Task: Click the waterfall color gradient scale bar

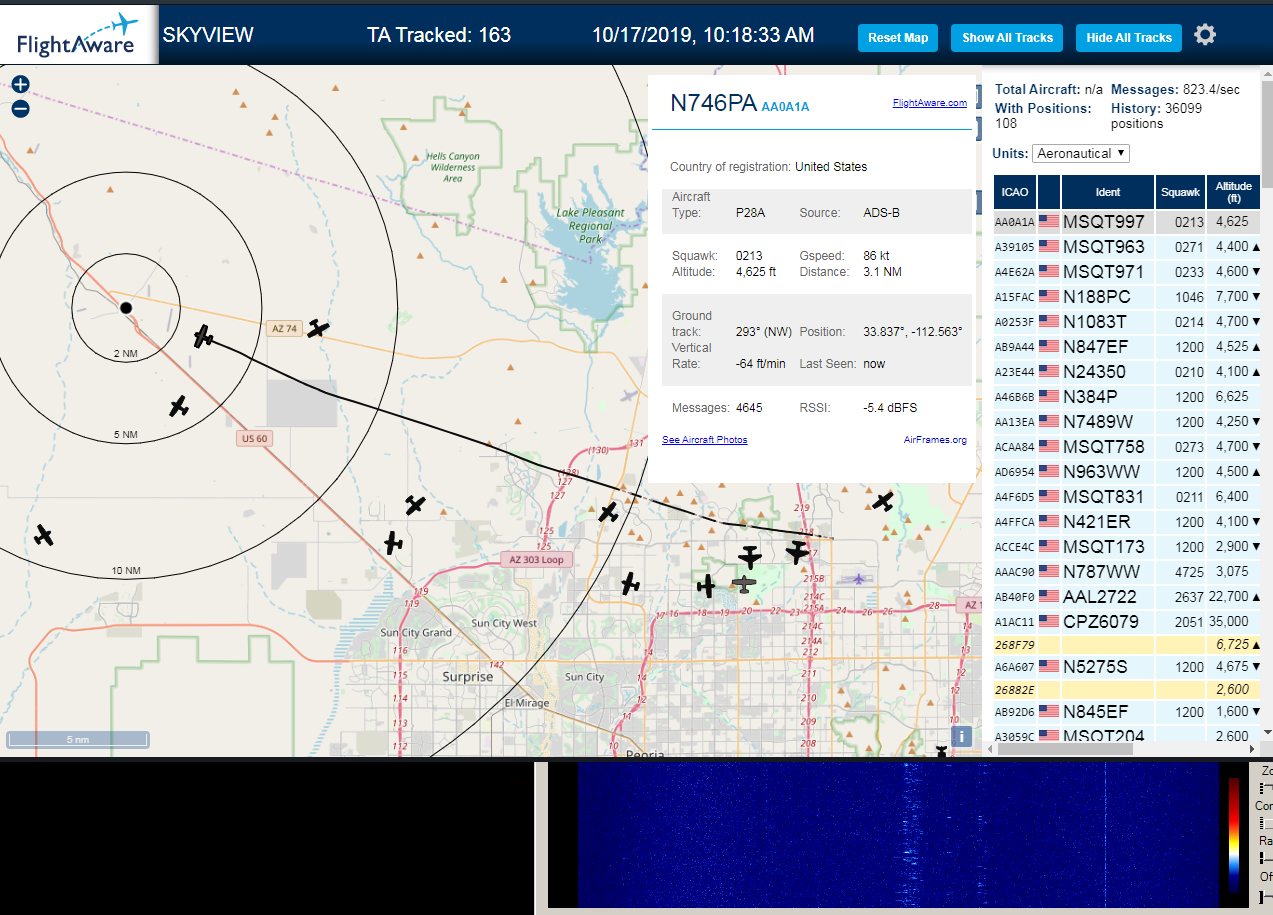Action: coord(1234,834)
